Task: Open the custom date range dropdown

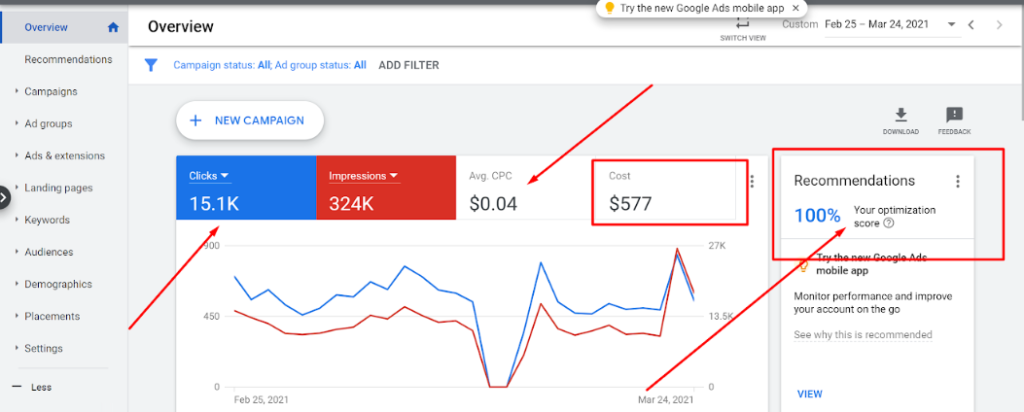Action: click(950, 24)
